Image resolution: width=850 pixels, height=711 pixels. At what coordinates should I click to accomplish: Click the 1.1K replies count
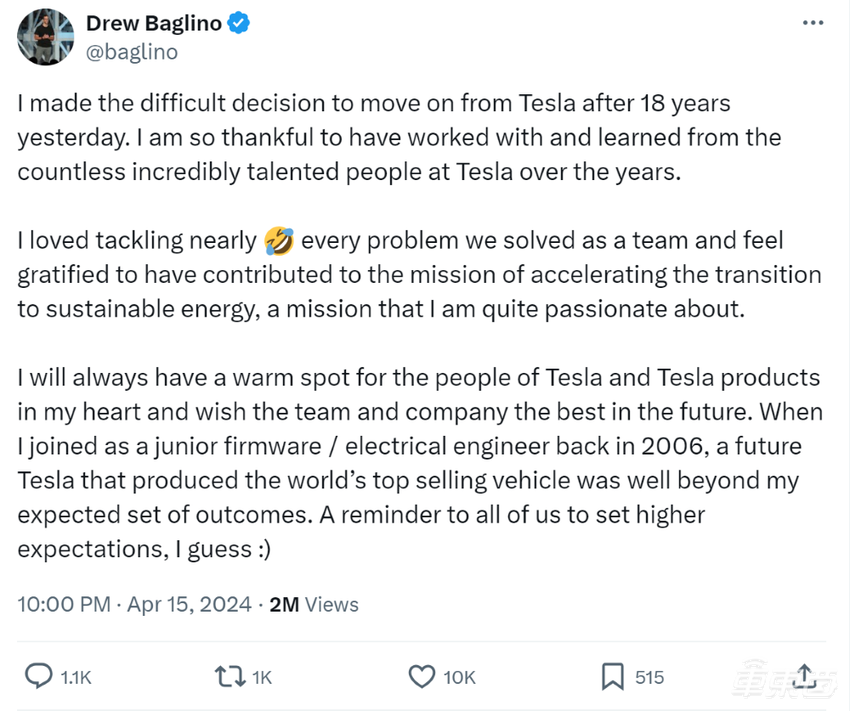click(76, 678)
